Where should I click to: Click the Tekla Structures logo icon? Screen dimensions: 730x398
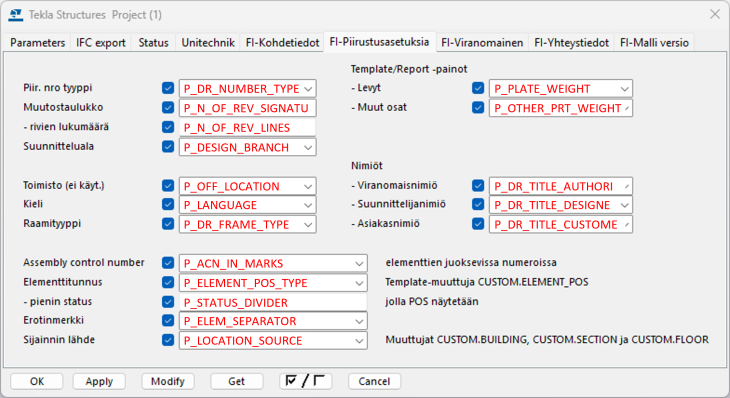15,15
